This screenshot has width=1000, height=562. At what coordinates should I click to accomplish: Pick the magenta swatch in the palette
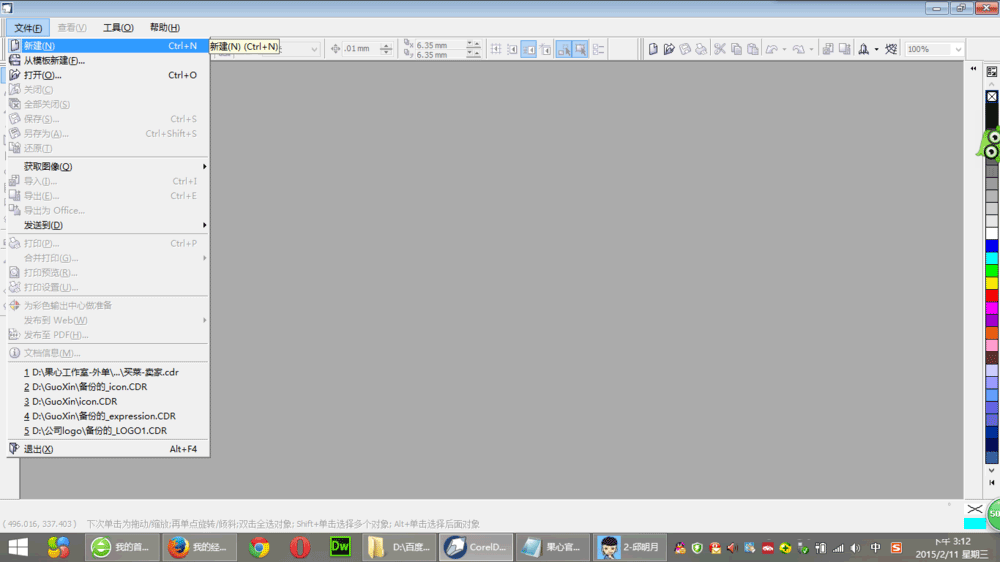click(x=992, y=307)
